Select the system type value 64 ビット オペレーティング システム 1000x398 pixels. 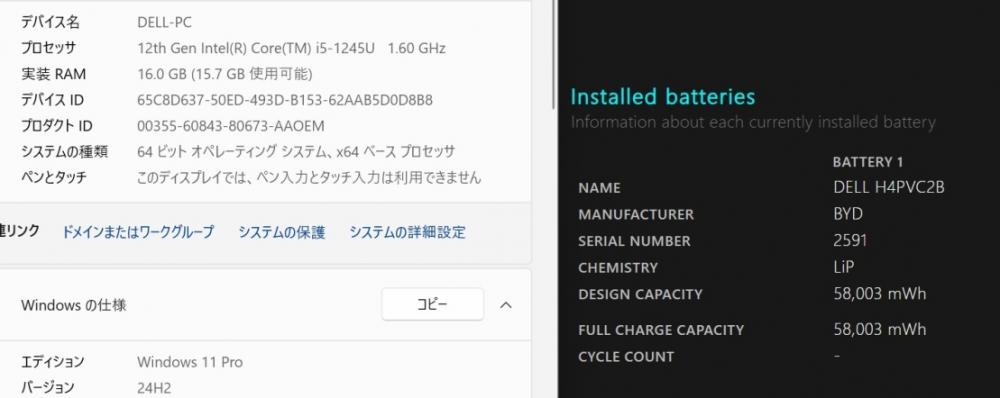[296, 152]
